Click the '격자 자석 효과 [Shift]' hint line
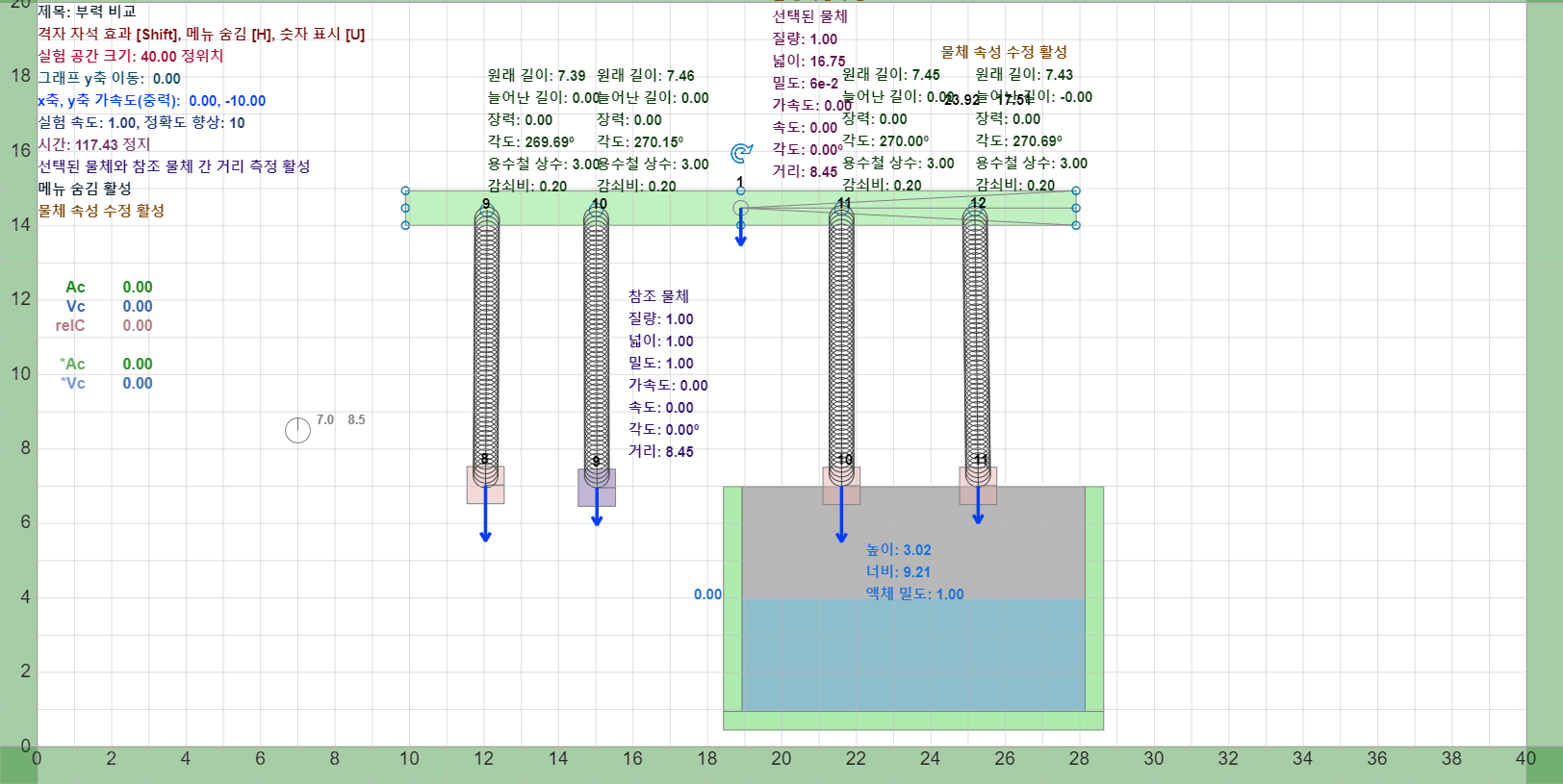The width and height of the screenshot is (1563, 784). [x=201, y=34]
